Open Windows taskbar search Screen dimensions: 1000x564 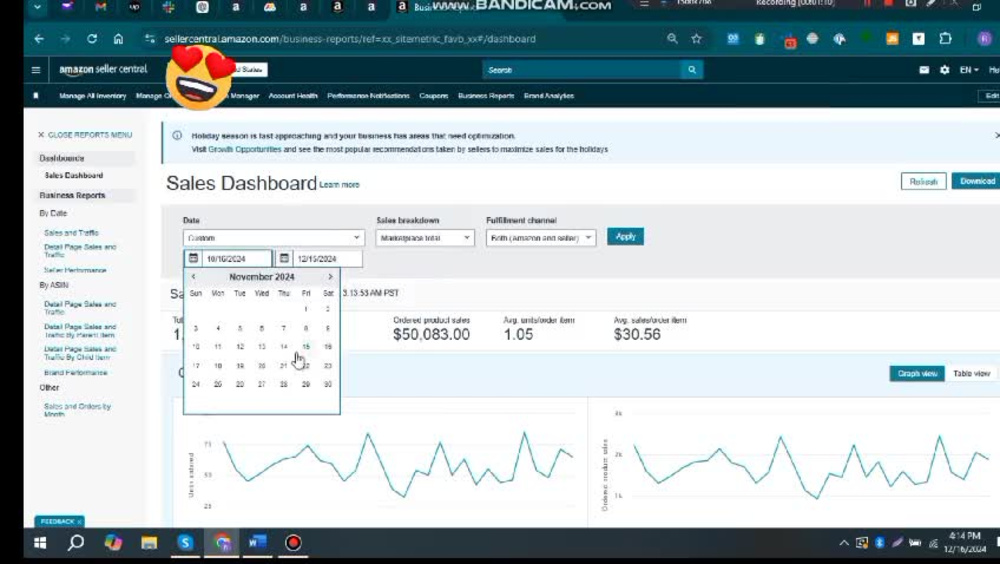pos(76,542)
